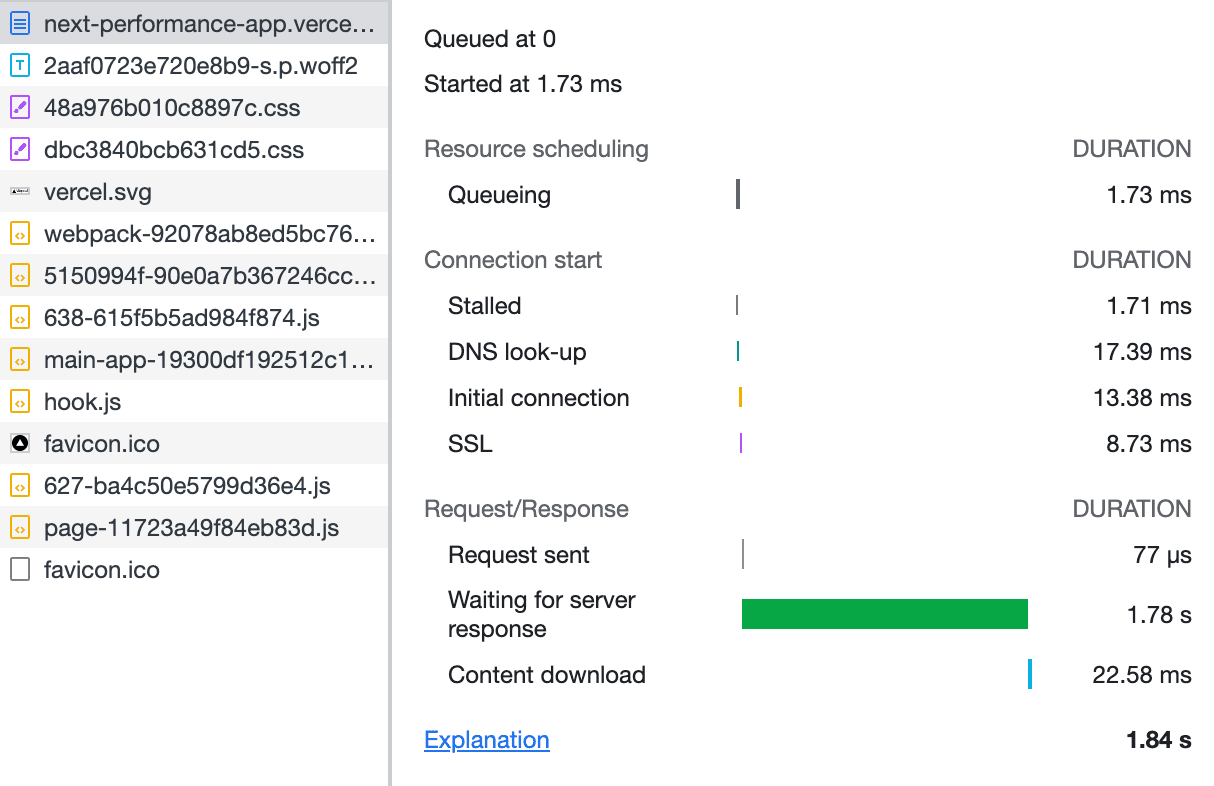
Task: Click the blue Content download timing bar
Action: pyautogui.click(x=1029, y=674)
